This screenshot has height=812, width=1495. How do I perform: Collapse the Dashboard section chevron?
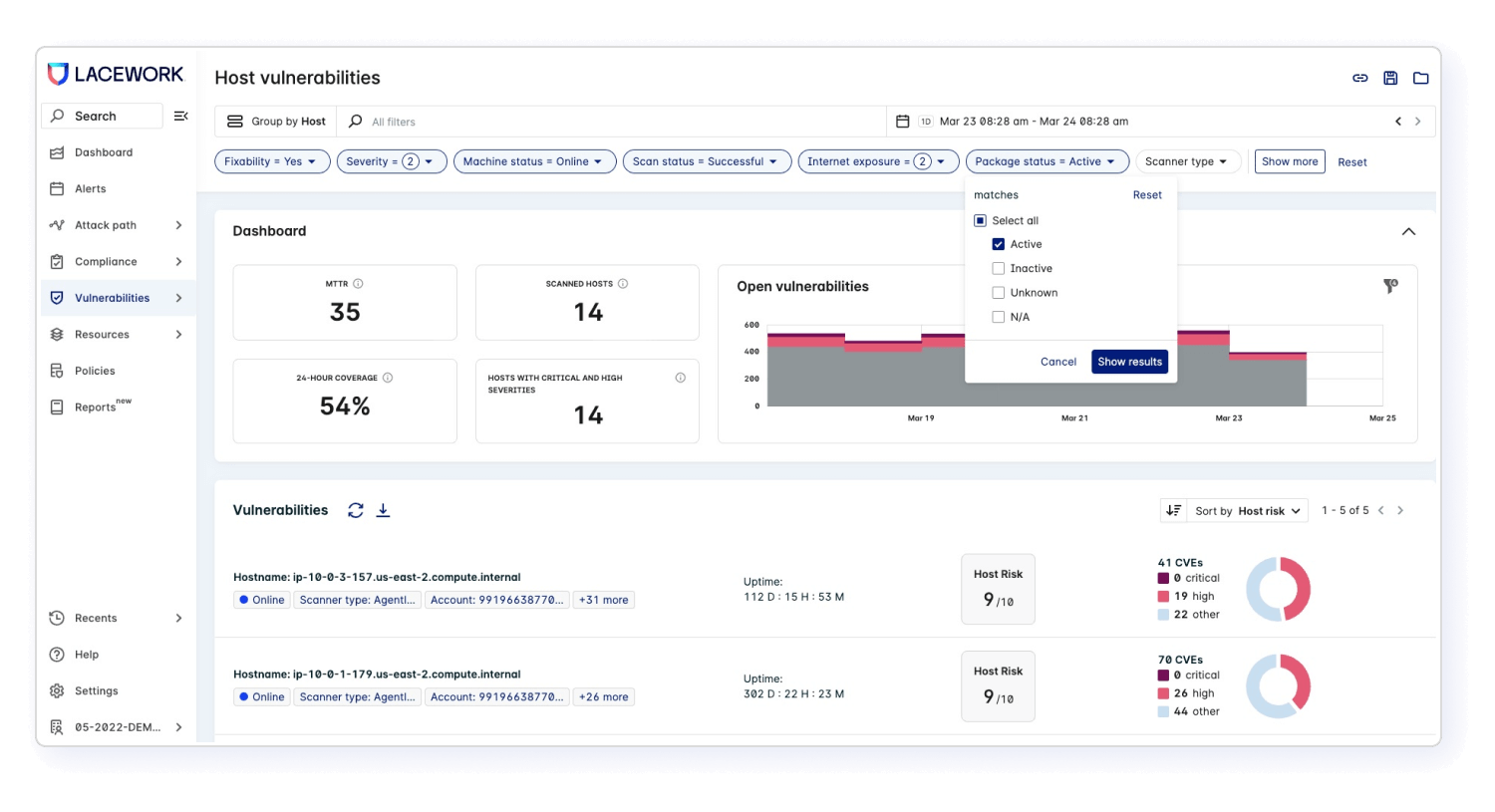1408,231
